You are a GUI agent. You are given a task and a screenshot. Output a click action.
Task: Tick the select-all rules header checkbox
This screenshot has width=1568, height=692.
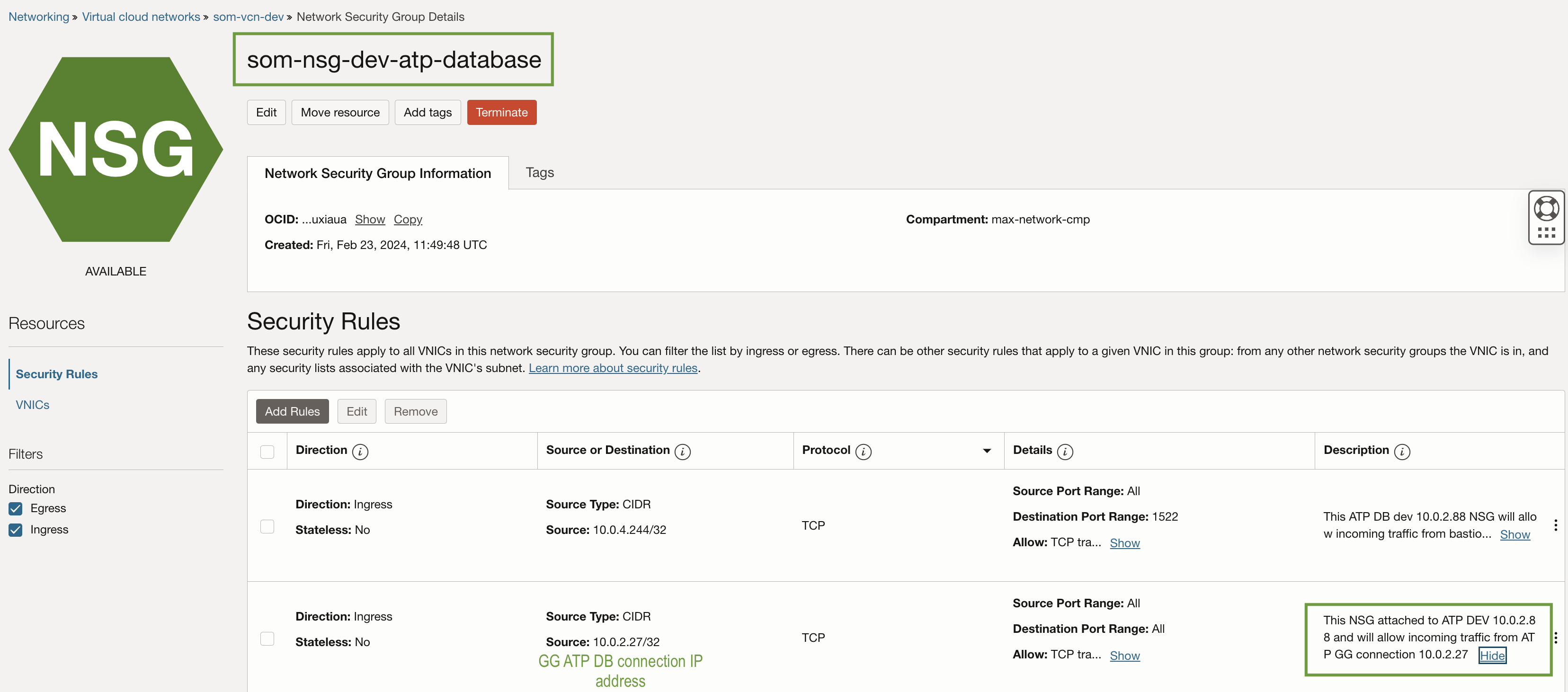tap(267, 452)
